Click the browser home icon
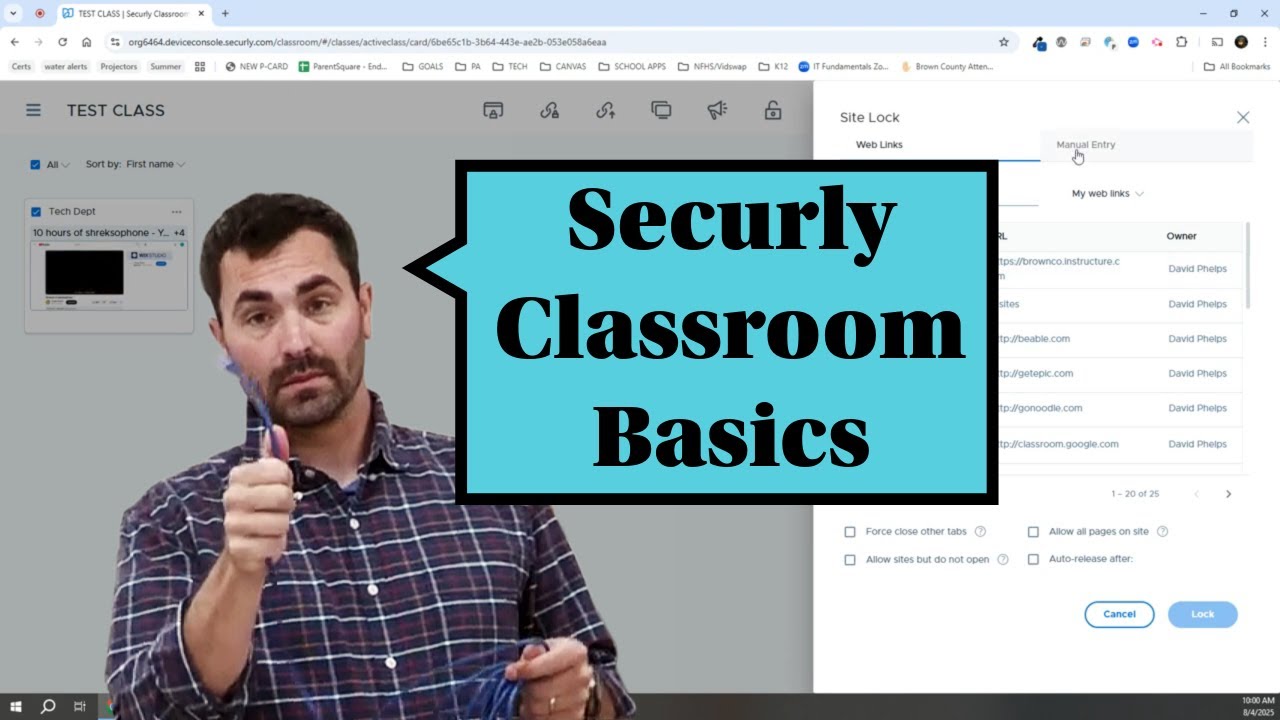The height and width of the screenshot is (720, 1280). click(x=87, y=42)
